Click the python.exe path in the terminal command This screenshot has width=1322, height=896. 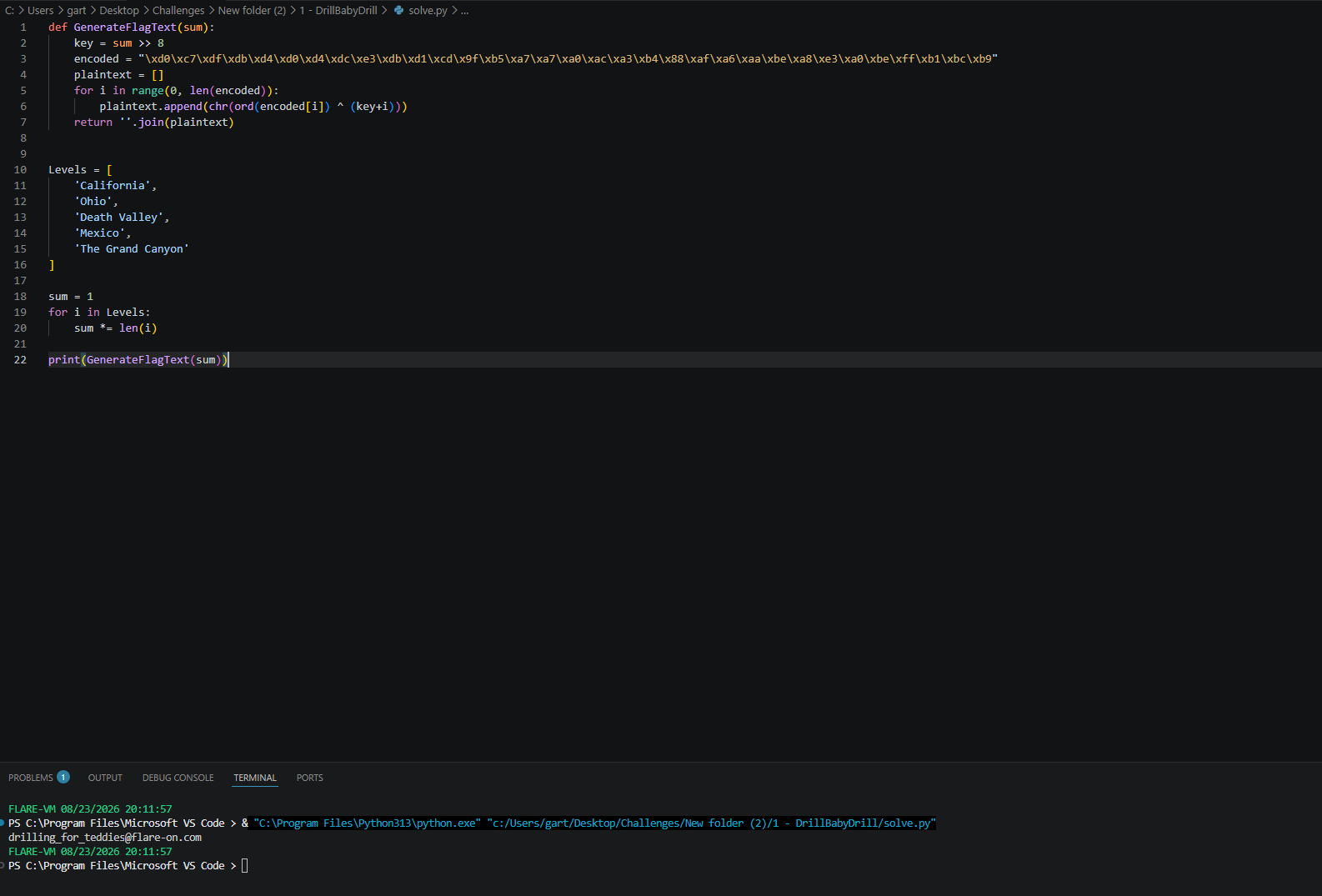pyautogui.click(x=368, y=823)
